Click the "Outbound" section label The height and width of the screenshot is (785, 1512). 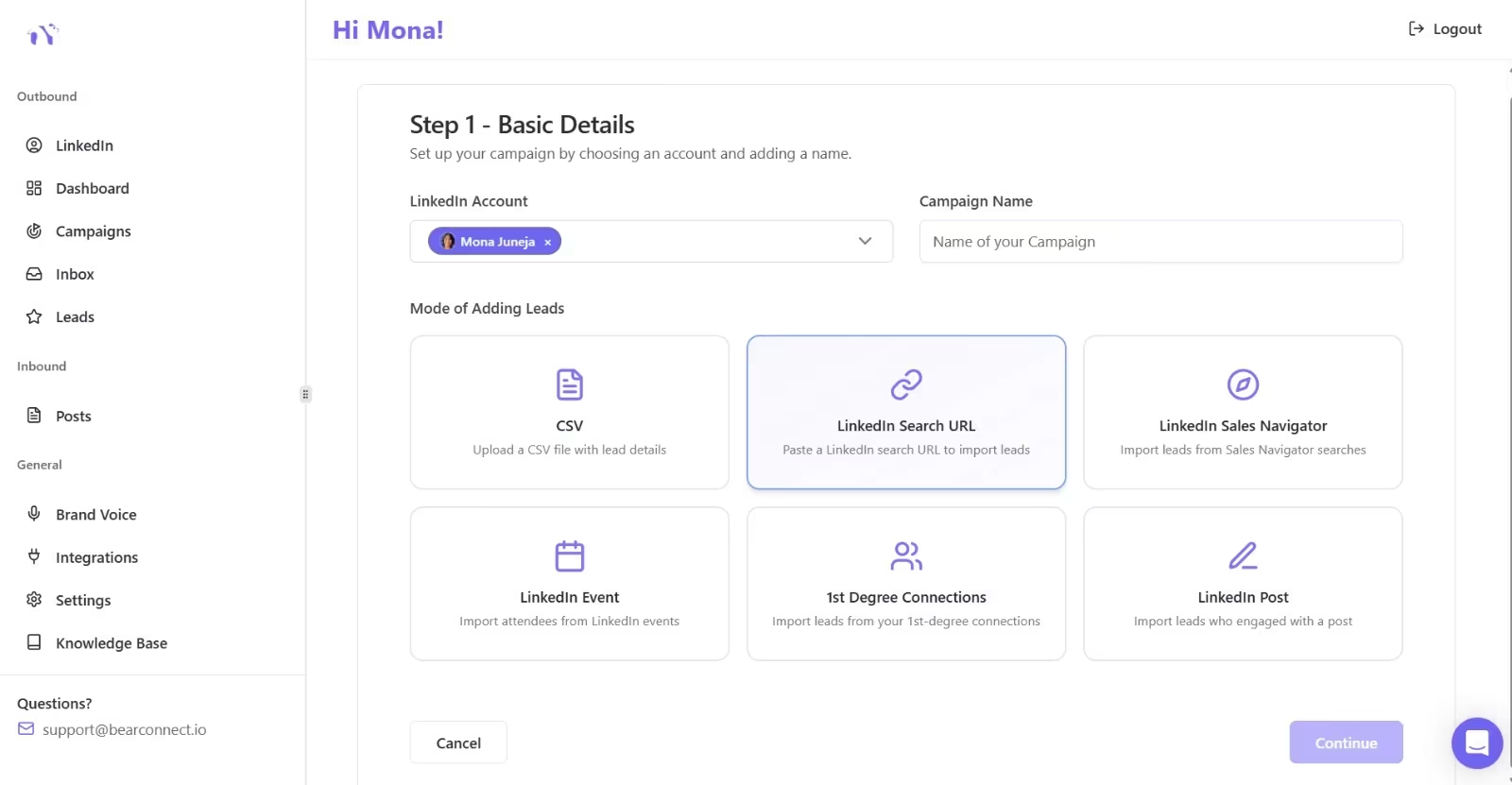coord(47,96)
